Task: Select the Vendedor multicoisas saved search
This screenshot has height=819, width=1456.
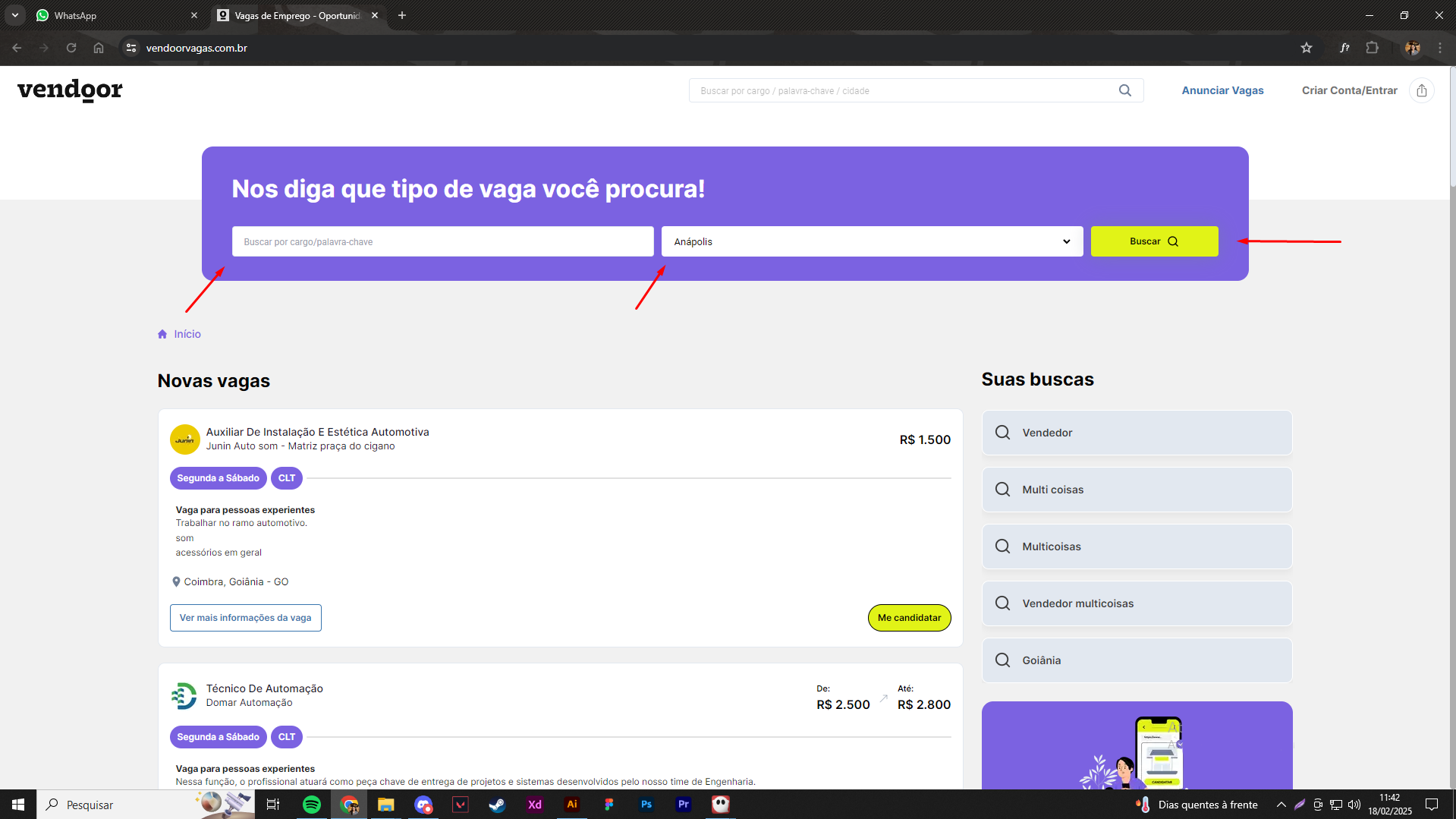Action: point(1136,603)
